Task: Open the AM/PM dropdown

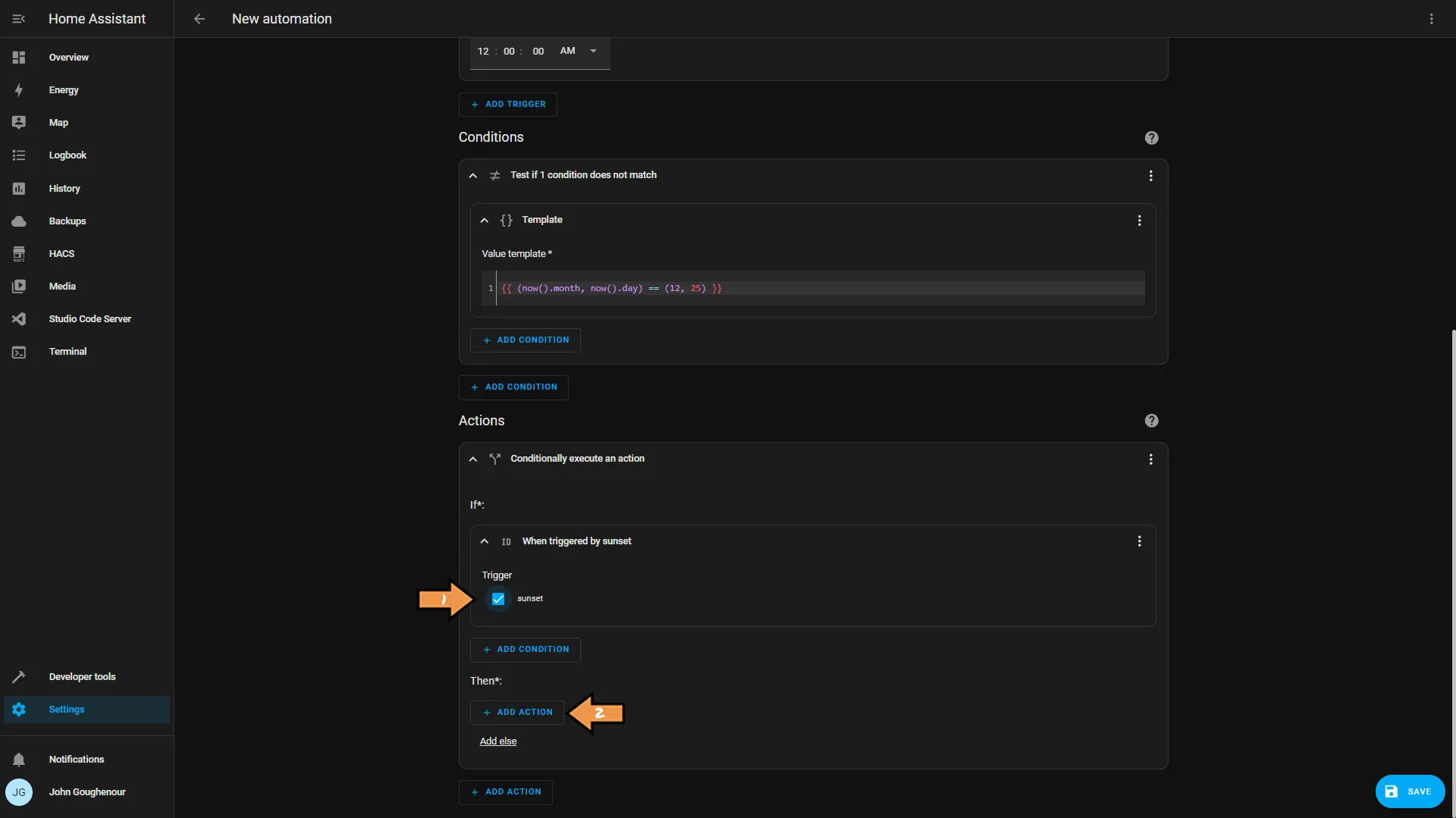Action: point(579,51)
